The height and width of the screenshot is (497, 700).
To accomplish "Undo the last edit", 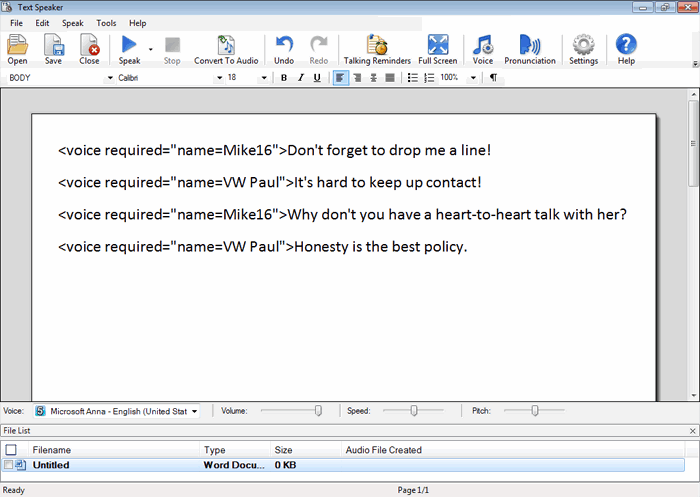I will pos(284,45).
